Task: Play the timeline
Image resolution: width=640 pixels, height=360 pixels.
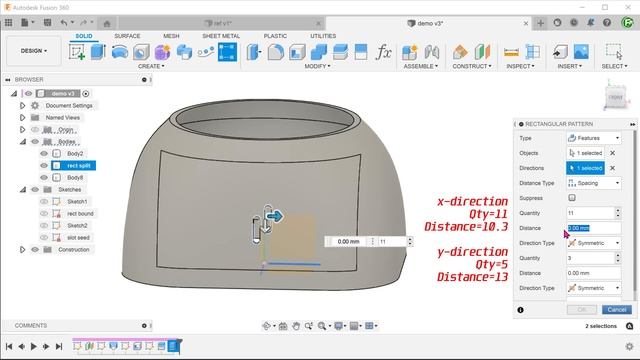Action: (33, 347)
